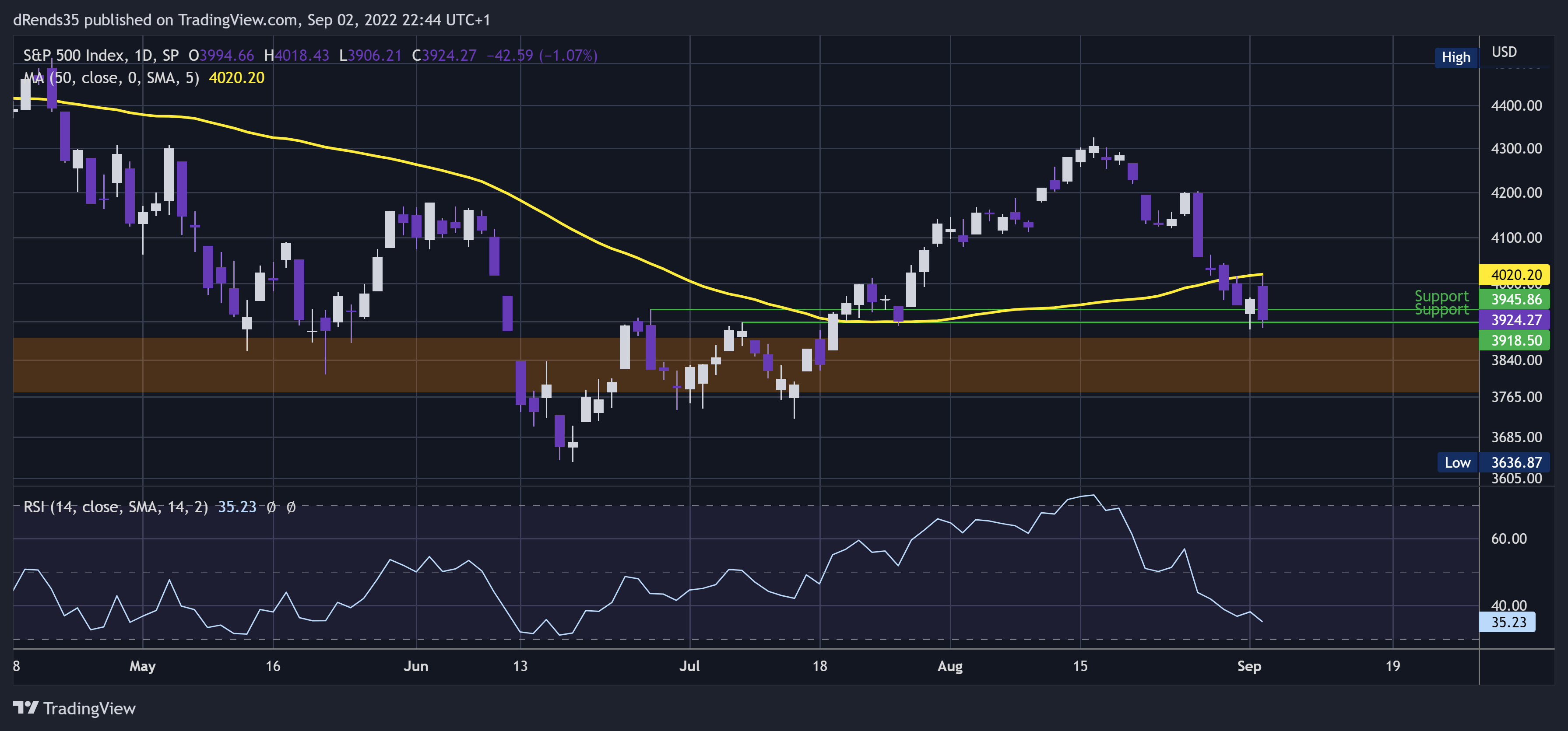The image size is (1568, 731).
Task: Click the 4100.00 price axis label
Action: coord(1516,238)
